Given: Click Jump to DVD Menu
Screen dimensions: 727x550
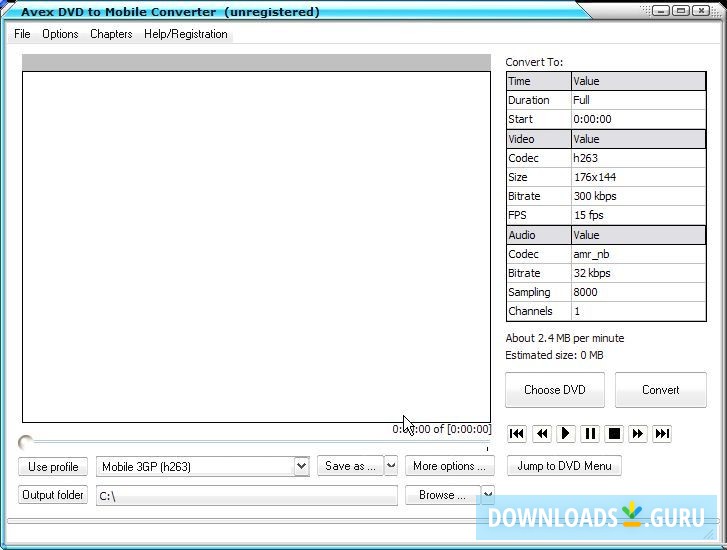Looking at the screenshot, I should tap(564, 466).
